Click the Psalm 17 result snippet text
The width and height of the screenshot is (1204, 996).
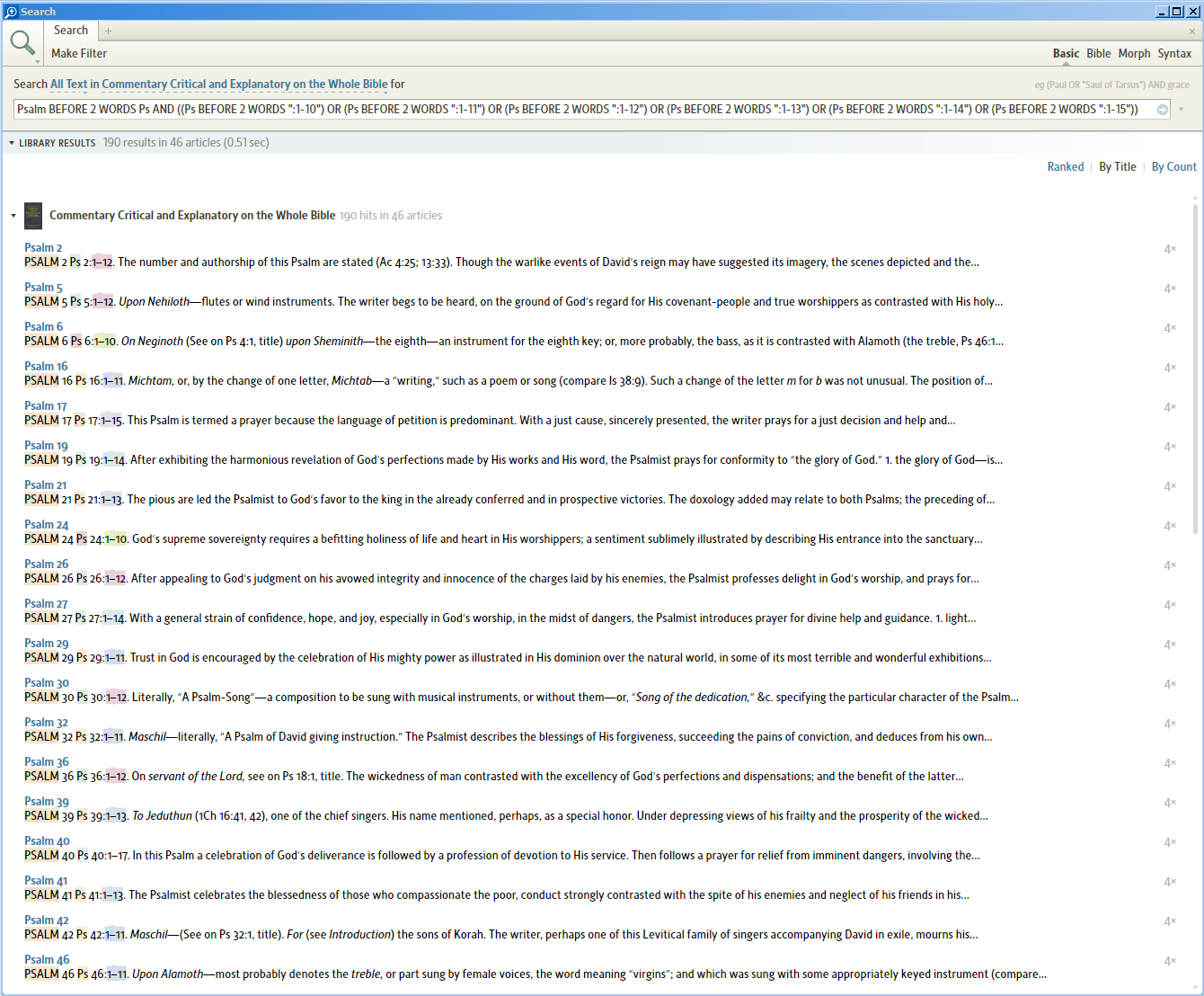(490, 420)
